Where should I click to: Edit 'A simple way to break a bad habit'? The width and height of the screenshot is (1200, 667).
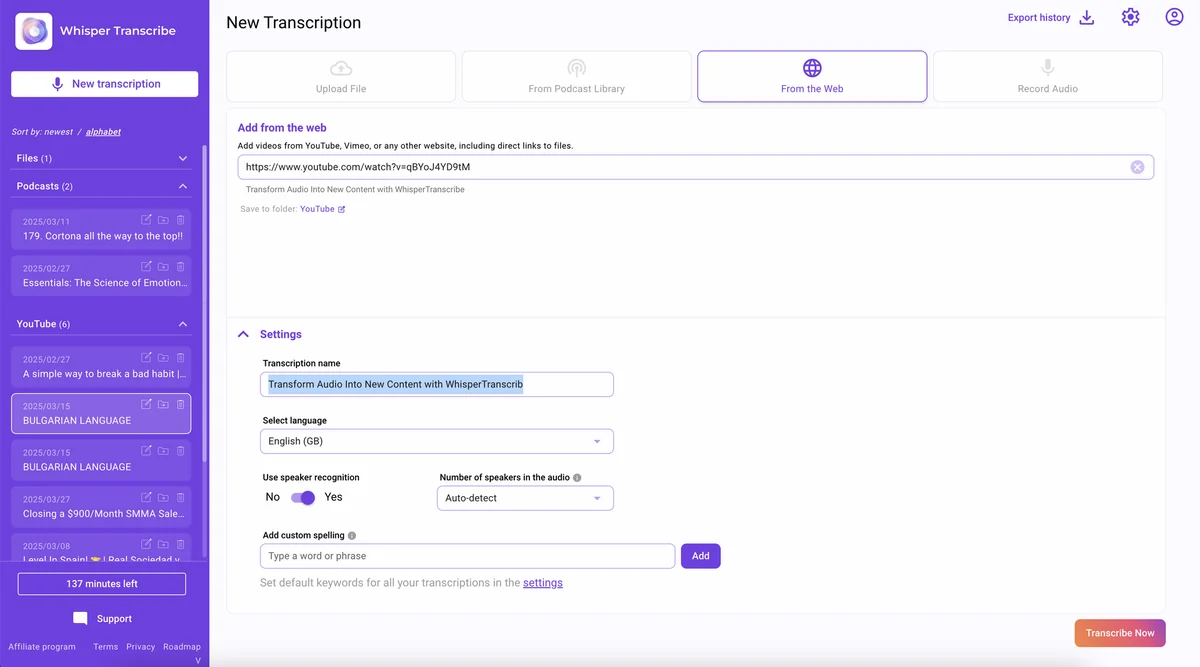coord(146,357)
